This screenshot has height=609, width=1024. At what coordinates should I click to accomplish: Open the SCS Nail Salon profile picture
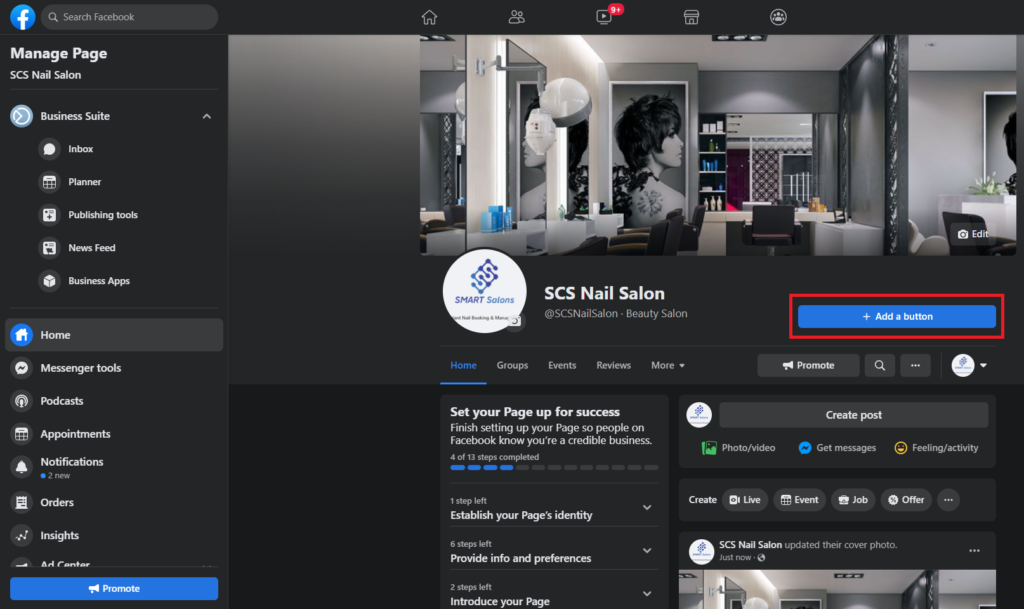point(485,291)
